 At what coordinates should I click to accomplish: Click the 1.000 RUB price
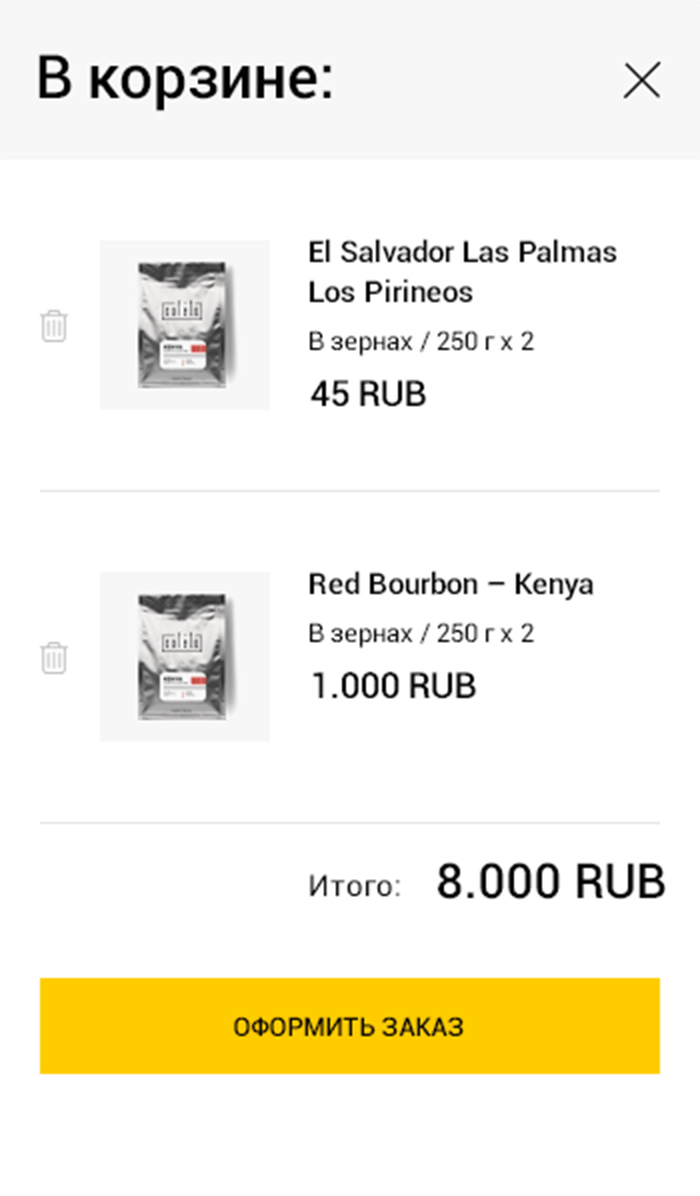click(393, 686)
